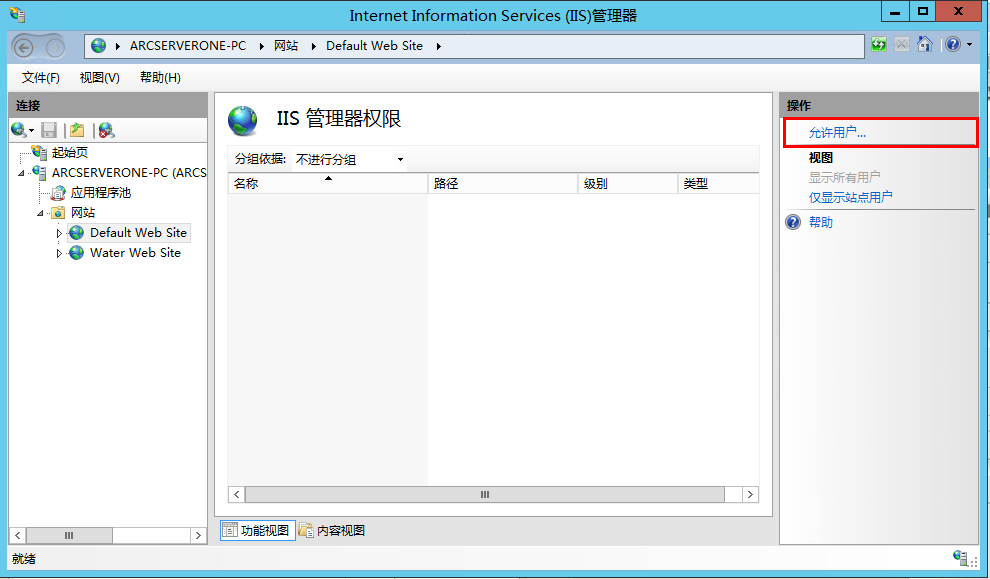Image resolution: width=990 pixels, height=579 pixels.
Task: Collapse the ARCSERVERONE-PC server node
Action: 21,173
